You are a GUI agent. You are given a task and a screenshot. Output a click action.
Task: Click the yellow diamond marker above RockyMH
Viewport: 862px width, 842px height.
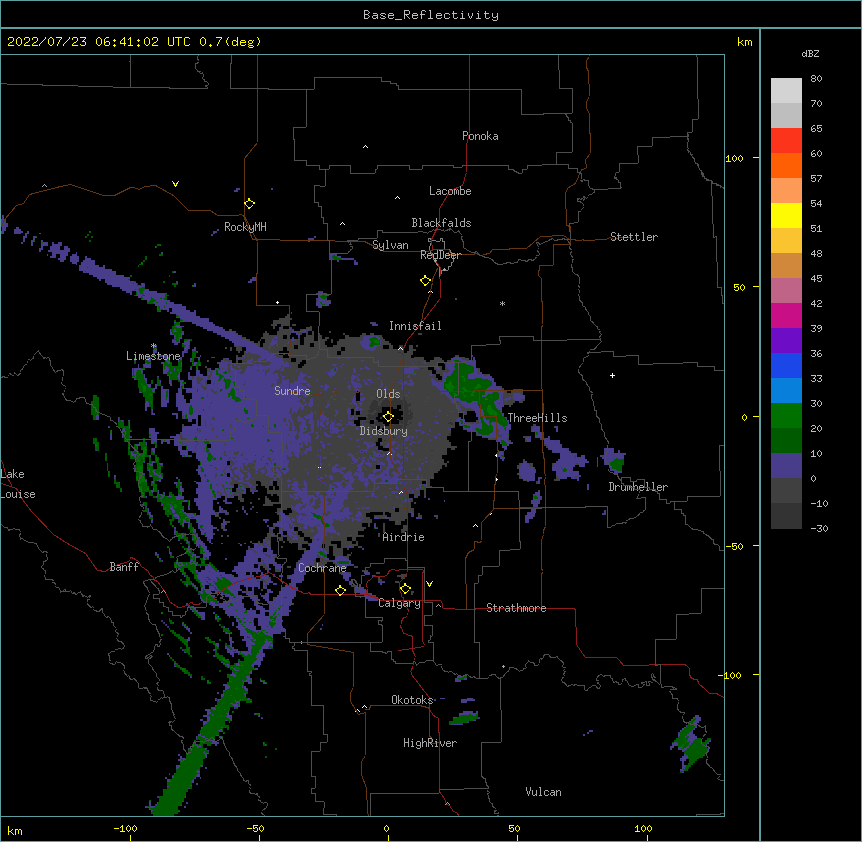click(x=249, y=204)
